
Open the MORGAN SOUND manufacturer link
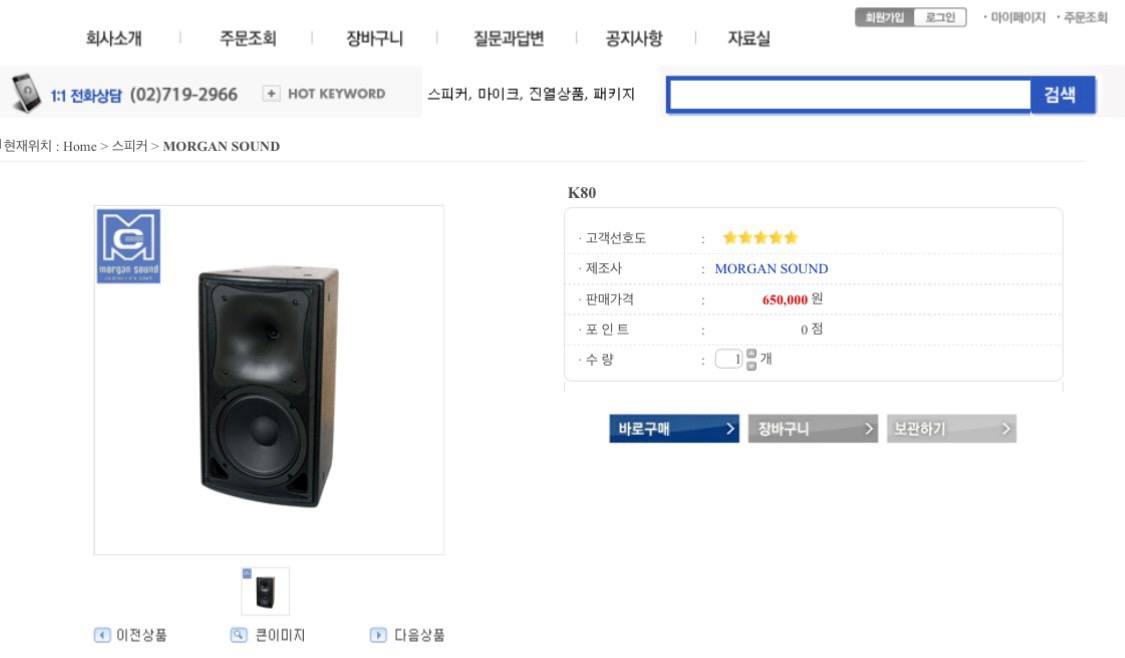[771, 269]
